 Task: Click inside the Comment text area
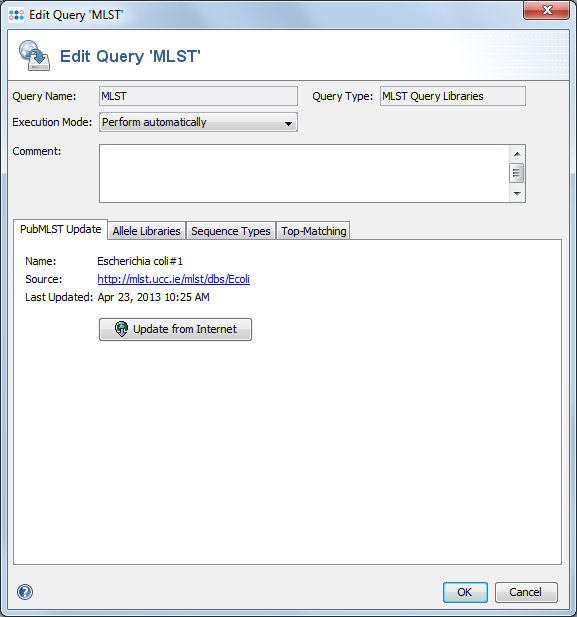coord(304,174)
